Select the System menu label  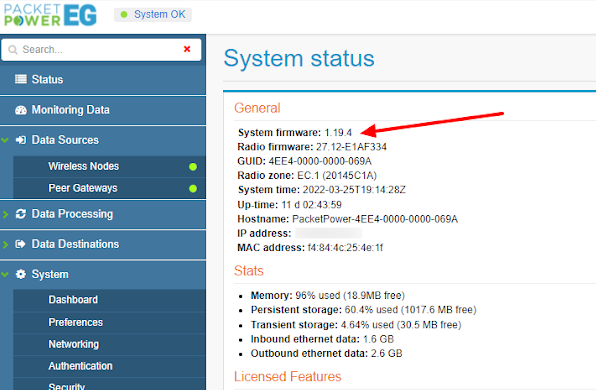pyautogui.click(x=50, y=274)
